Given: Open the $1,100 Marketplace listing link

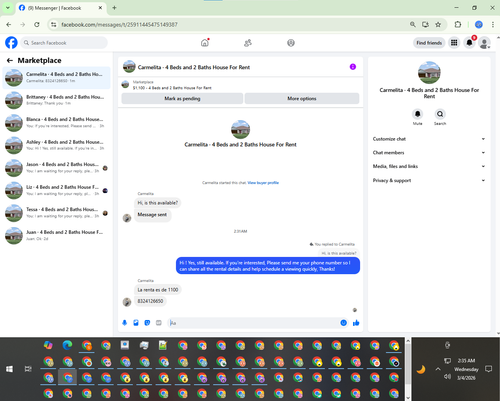Looking at the screenshot, I should tap(172, 88).
